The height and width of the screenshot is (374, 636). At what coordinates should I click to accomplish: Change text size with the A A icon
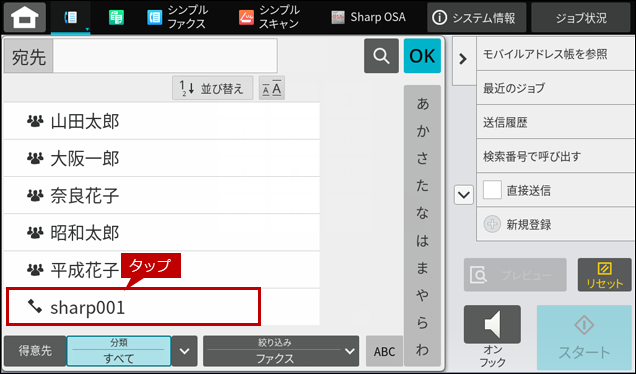coord(272,88)
